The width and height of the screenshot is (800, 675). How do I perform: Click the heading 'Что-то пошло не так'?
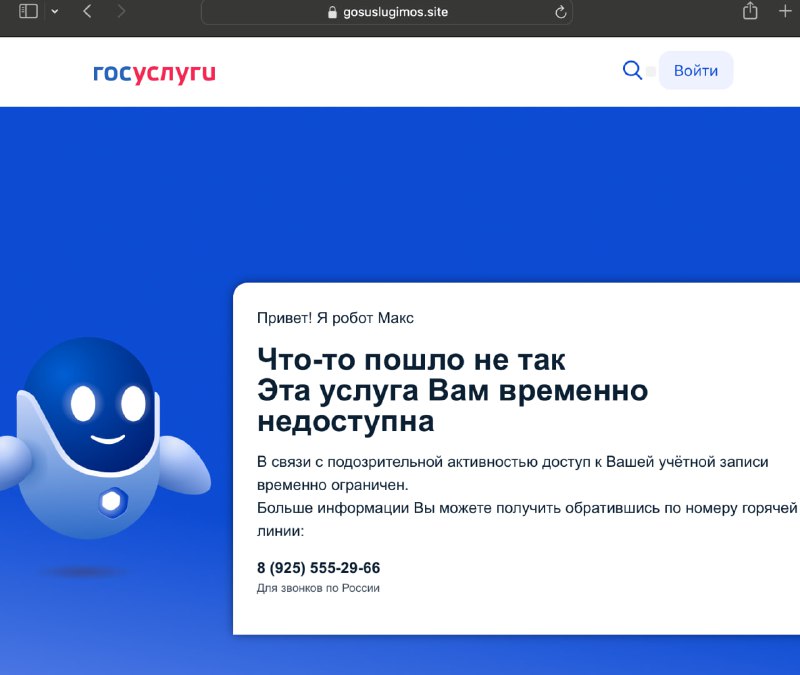tap(411, 360)
